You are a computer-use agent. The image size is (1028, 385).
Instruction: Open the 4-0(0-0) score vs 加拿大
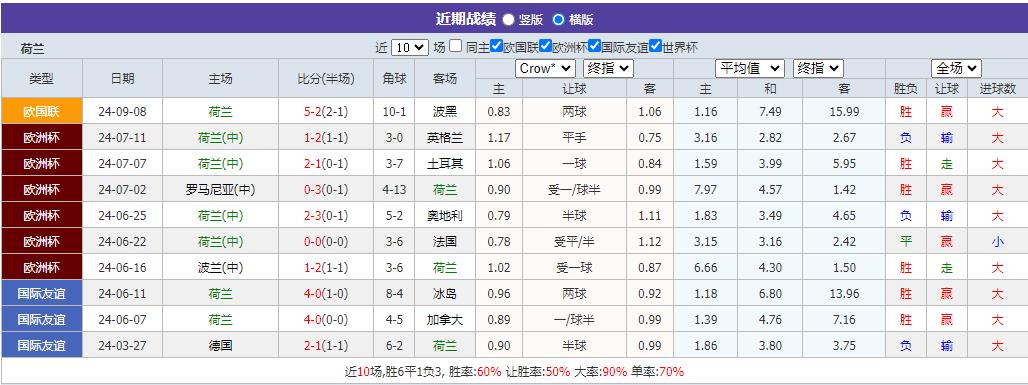(x=326, y=320)
